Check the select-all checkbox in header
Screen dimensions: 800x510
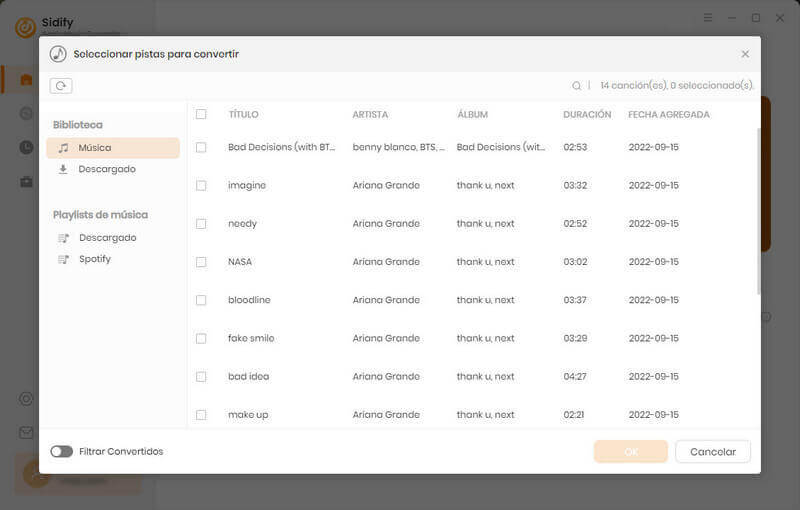coord(201,114)
